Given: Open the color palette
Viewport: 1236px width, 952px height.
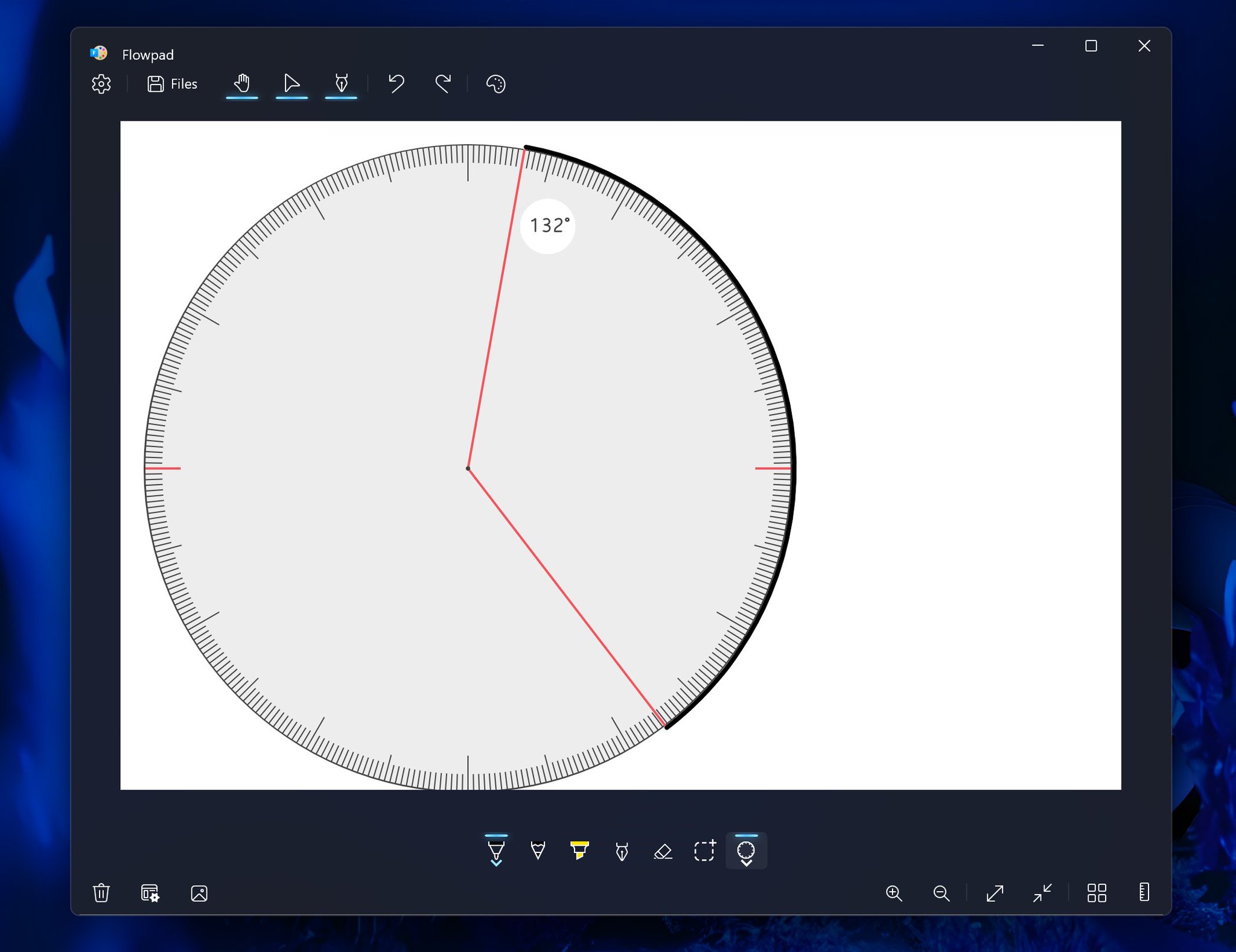Looking at the screenshot, I should 495,84.
